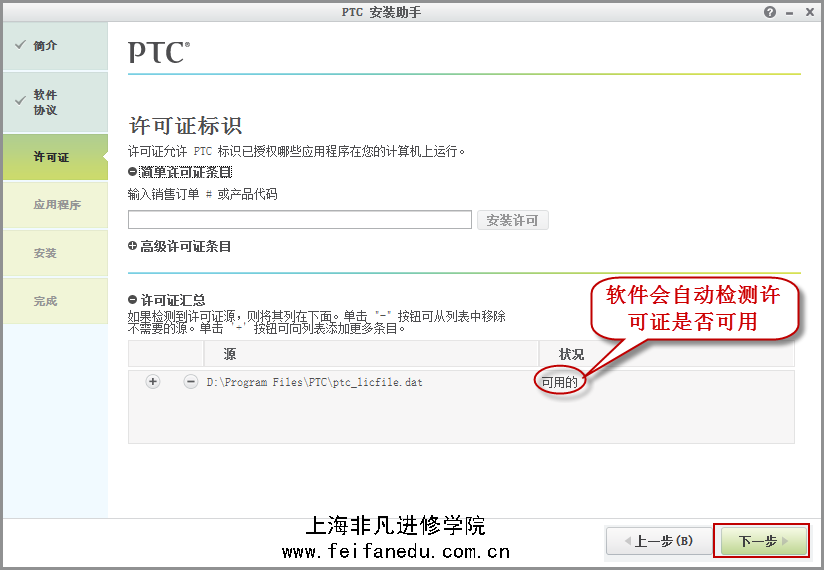Close the PTC 安装助手 window
This screenshot has height=570, width=824.
[810, 12]
